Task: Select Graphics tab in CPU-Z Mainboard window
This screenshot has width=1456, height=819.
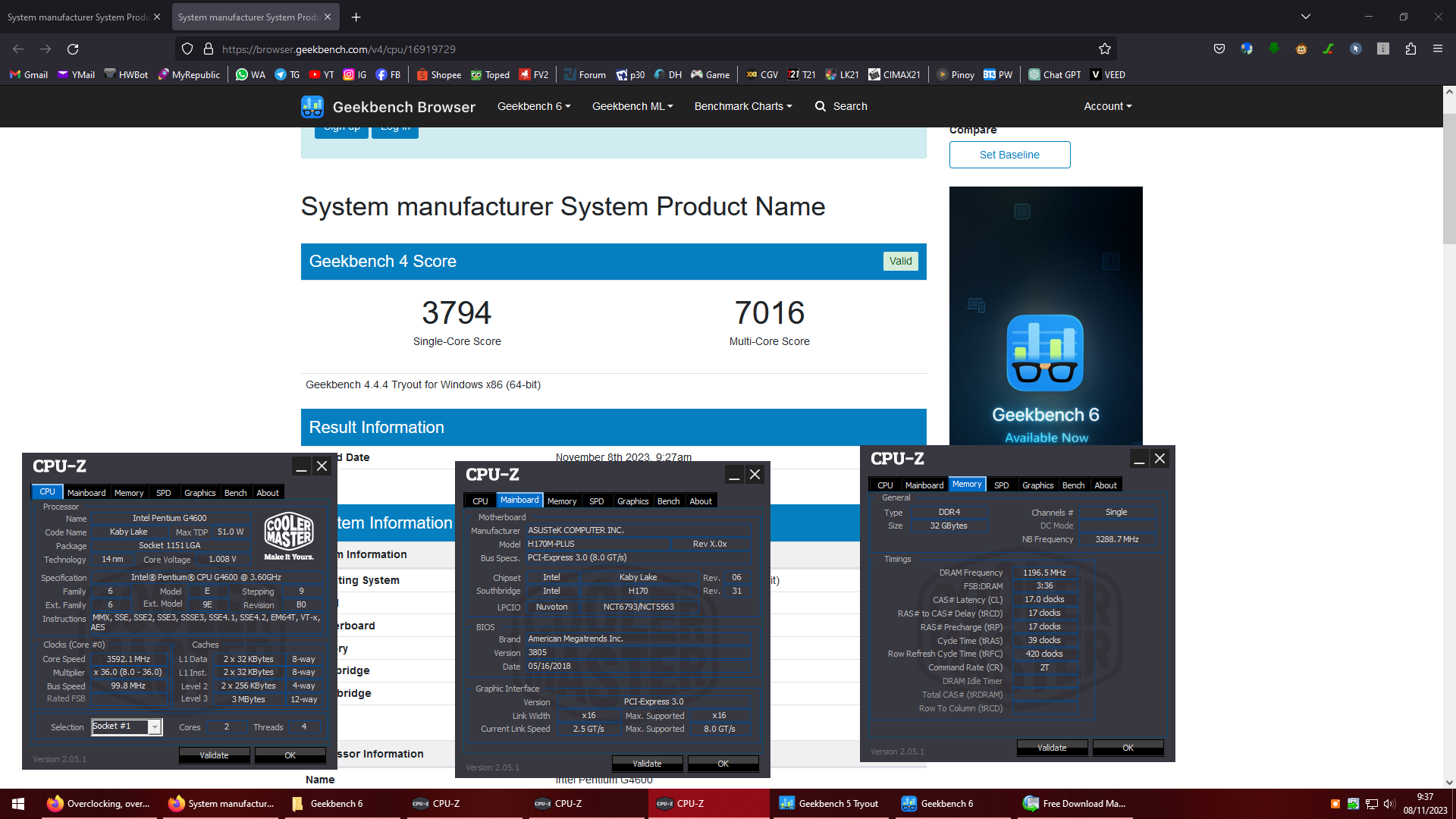Action: (x=633, y=501)
